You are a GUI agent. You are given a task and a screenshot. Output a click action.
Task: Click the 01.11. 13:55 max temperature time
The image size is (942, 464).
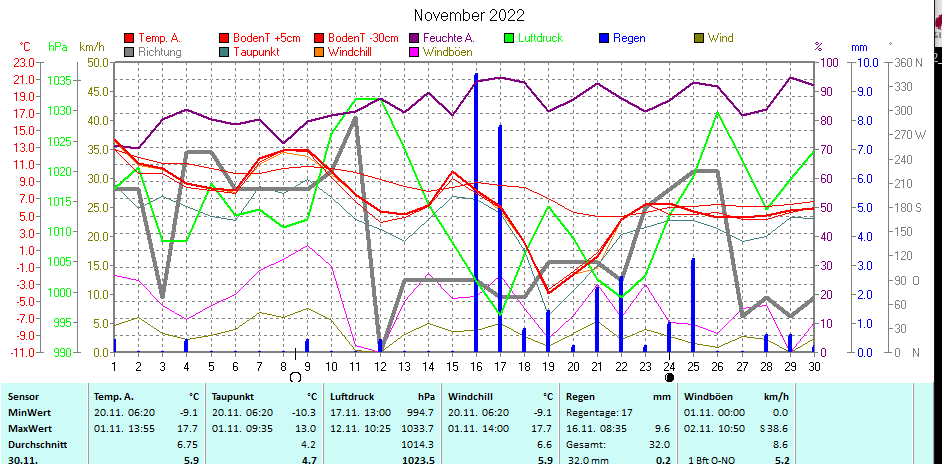pos(126,429)
